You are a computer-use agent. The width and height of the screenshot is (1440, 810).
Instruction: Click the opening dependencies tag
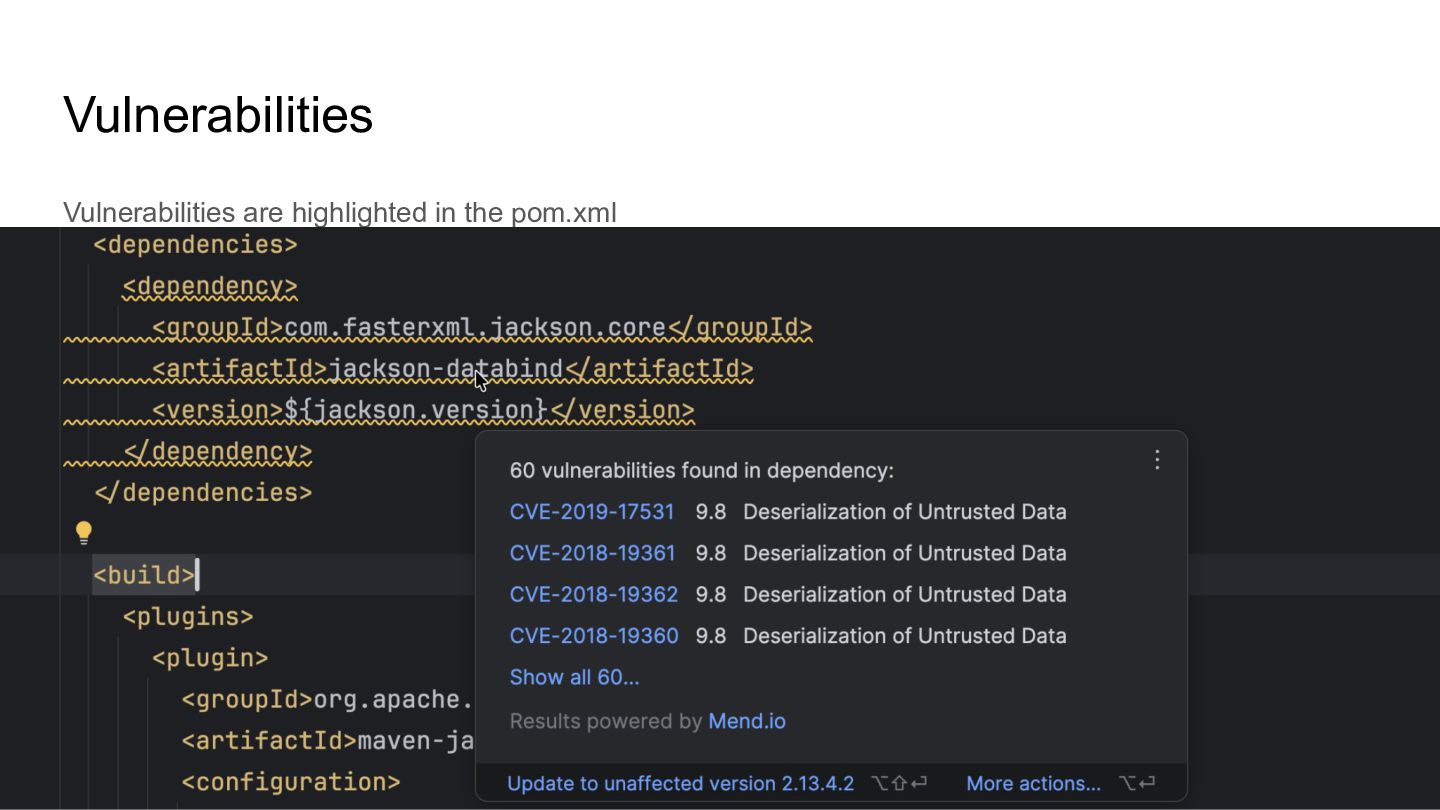coord(196,245)
